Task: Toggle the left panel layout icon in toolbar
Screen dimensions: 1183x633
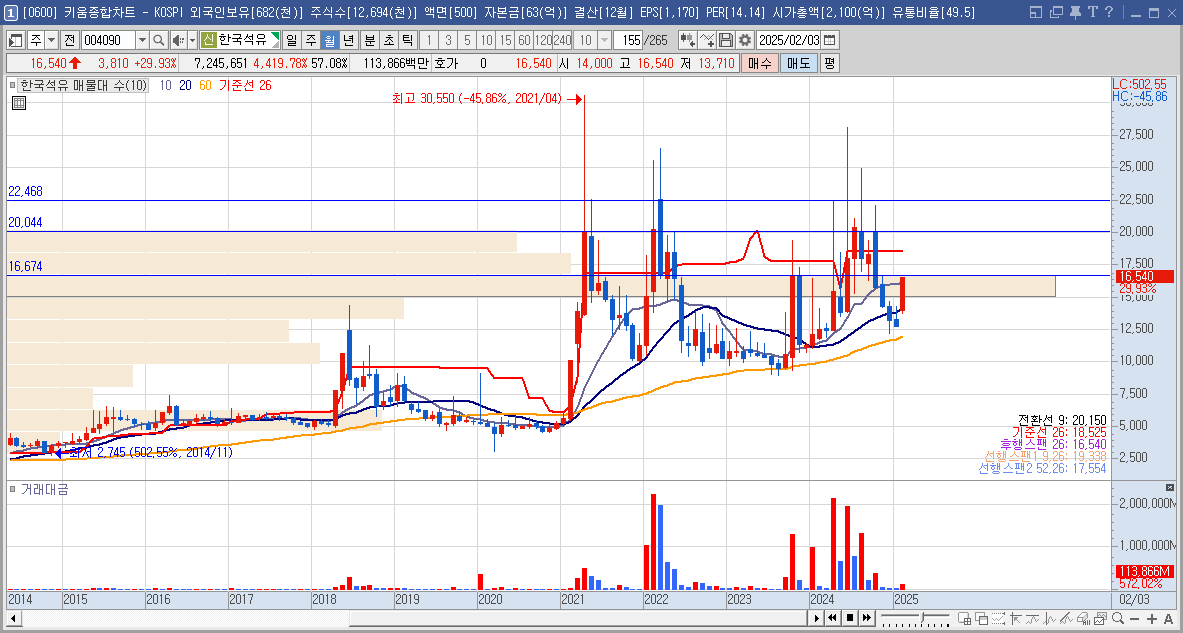Action: point(16,41)
